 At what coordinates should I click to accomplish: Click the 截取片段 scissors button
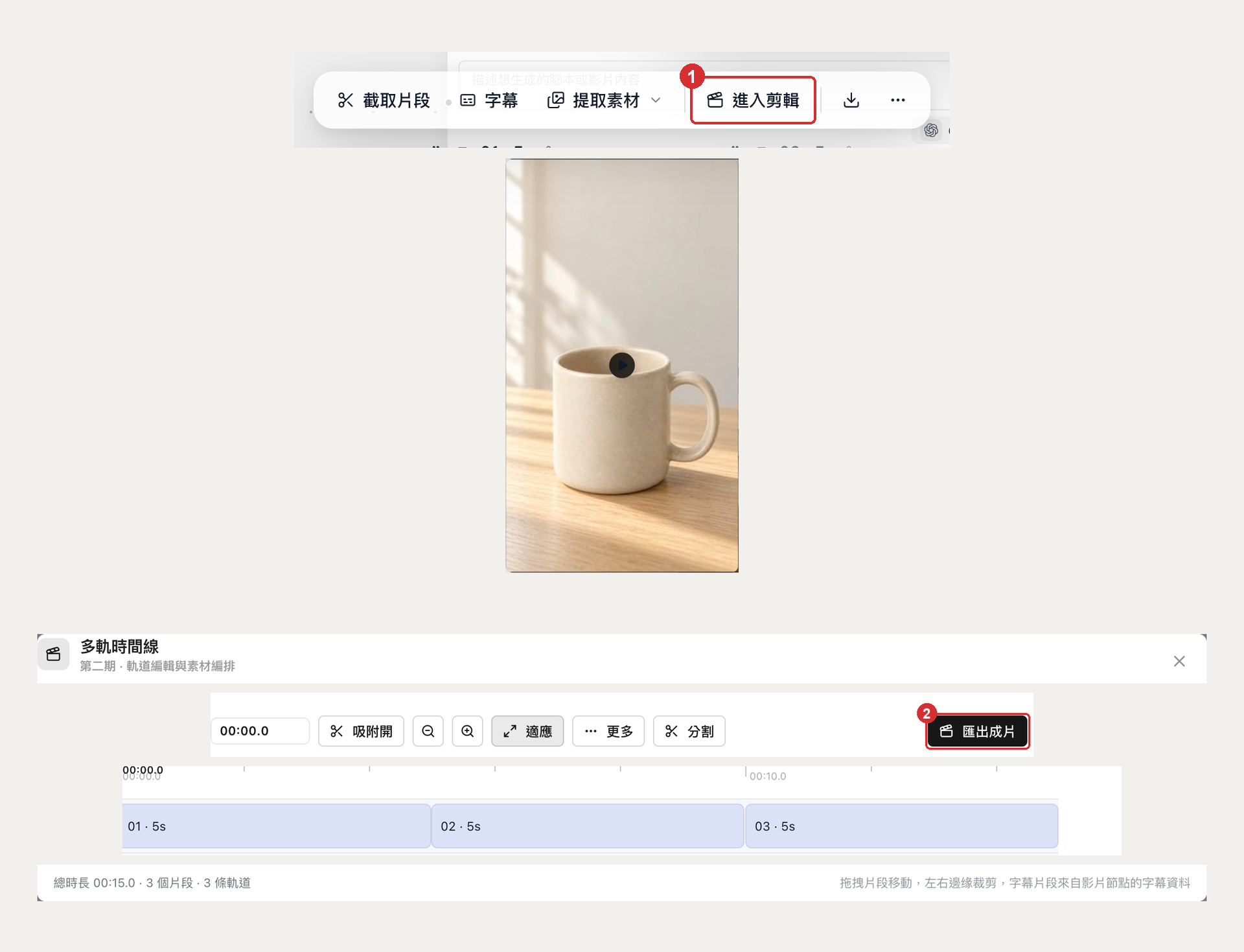click(x=384, y=100)
